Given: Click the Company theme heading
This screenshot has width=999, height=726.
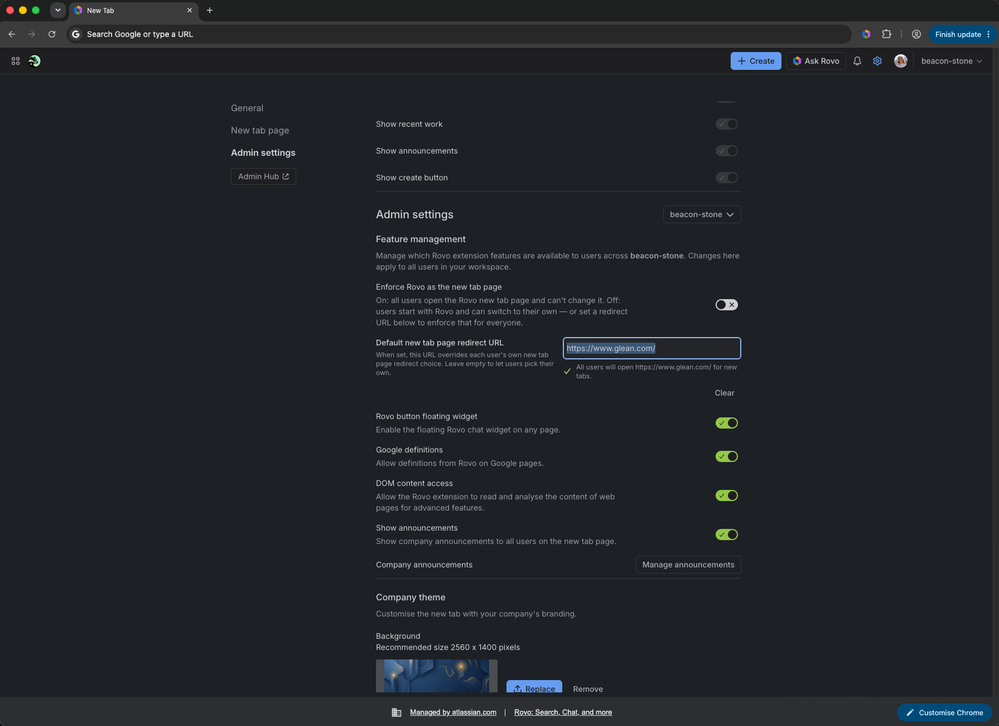Looking at the screenshot, I should [x=410, y=597].
